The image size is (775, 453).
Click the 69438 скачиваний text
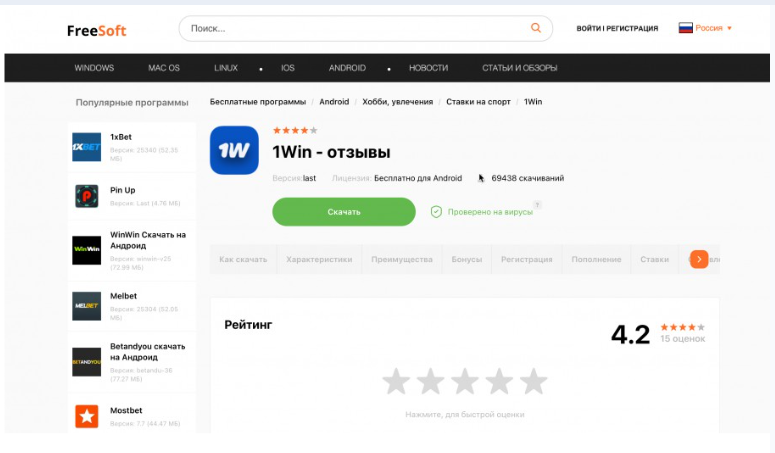pyautogui.click(x=527, y=178)
